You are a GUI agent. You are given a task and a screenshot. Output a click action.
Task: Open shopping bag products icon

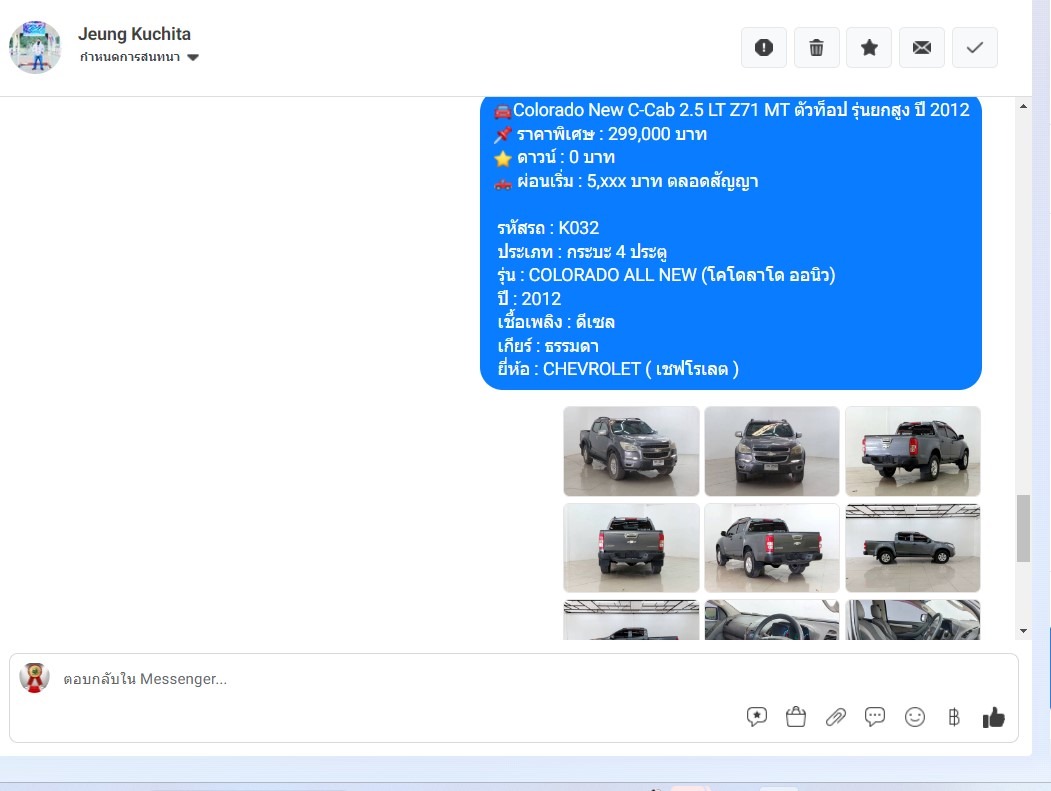(x=796, y=717)
